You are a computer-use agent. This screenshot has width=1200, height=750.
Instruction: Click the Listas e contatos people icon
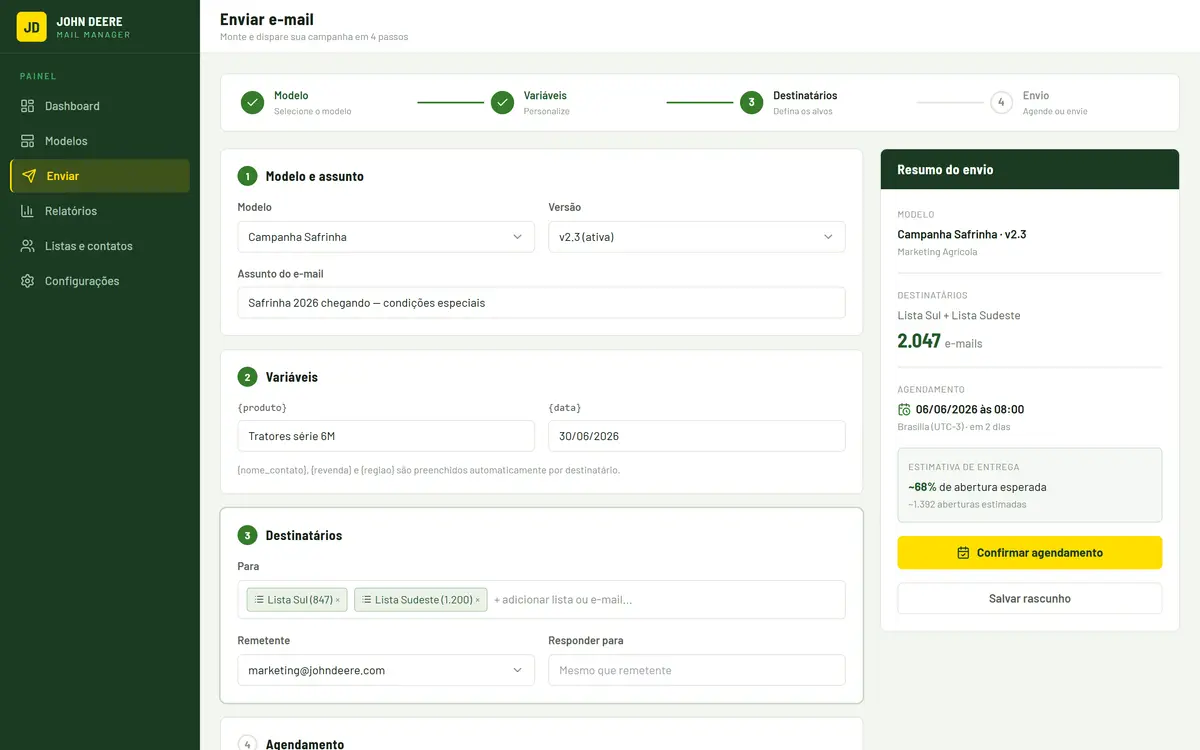[28, 246]
